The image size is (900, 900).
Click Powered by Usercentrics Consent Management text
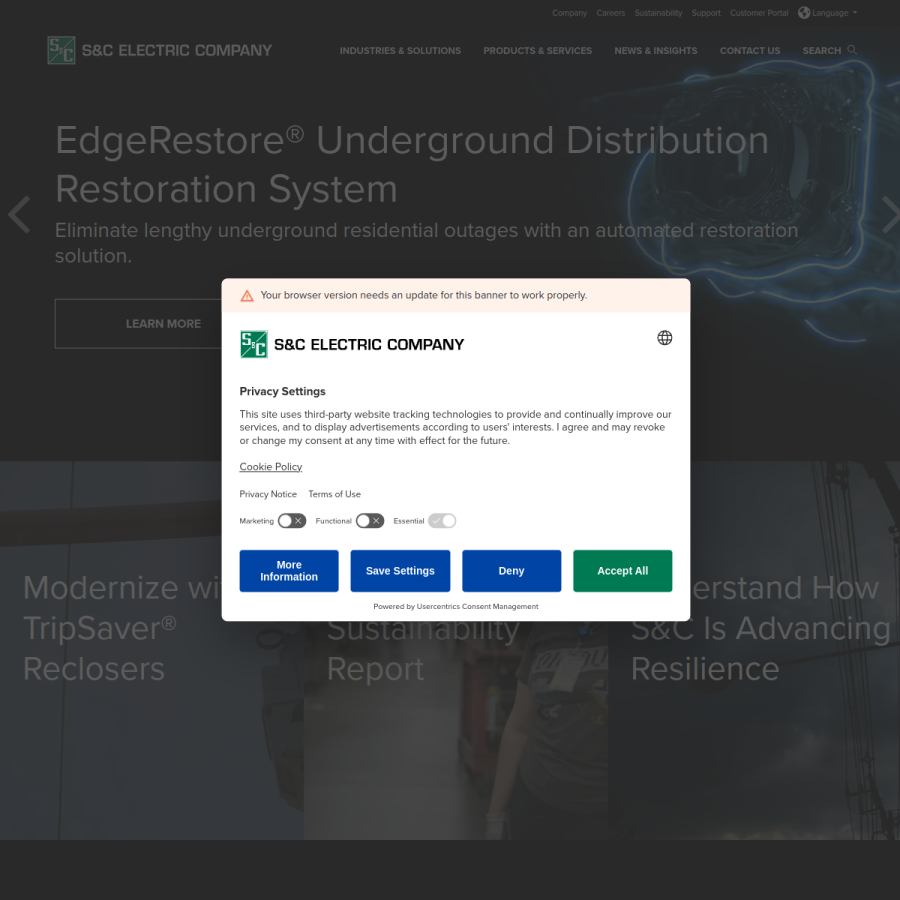tap(456, 606)
